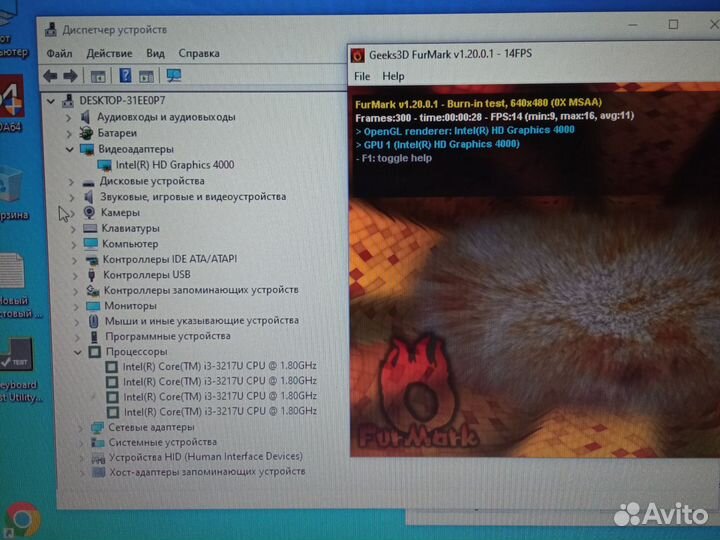
Task: Open the new text document on desktop
Action: (x=16, y=285)
